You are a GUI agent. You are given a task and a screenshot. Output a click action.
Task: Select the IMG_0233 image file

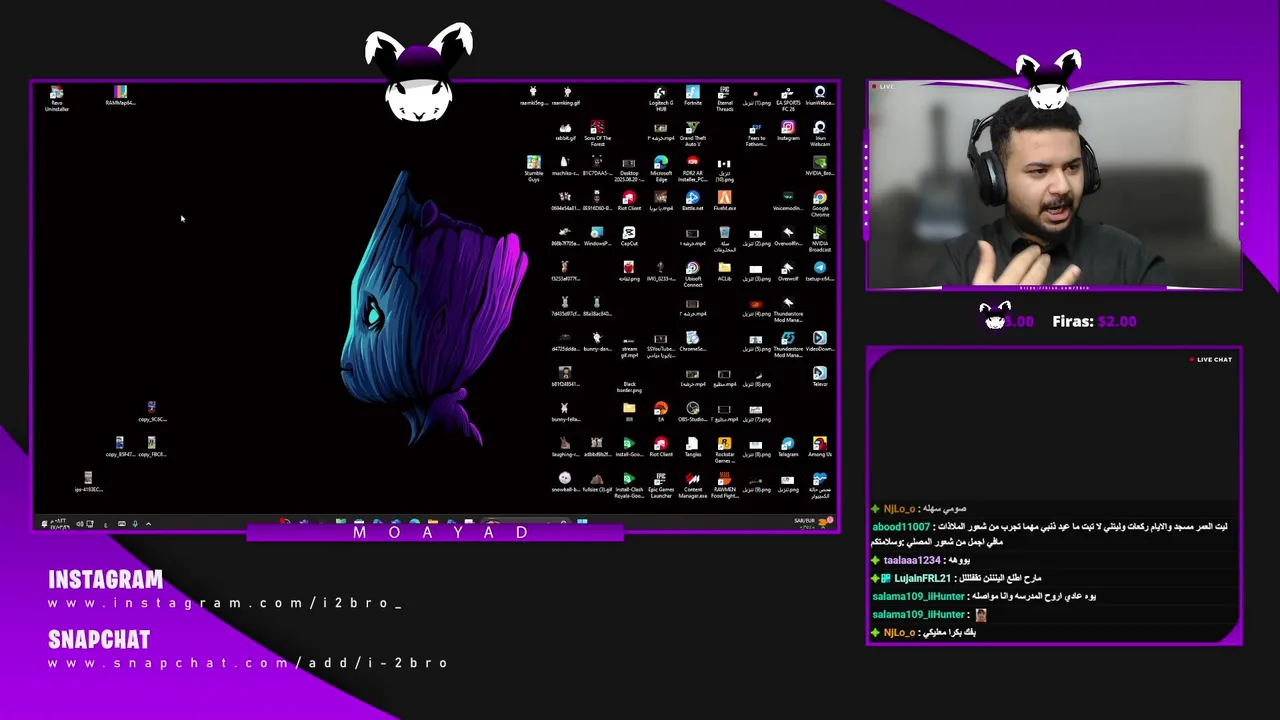click(660, 271)
